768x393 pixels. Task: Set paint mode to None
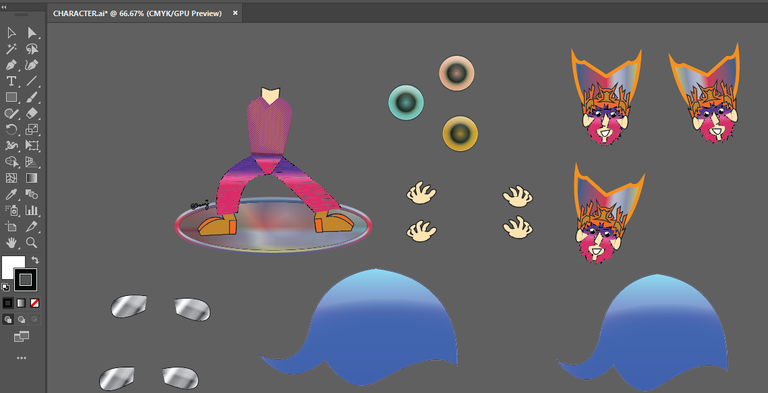34,303
